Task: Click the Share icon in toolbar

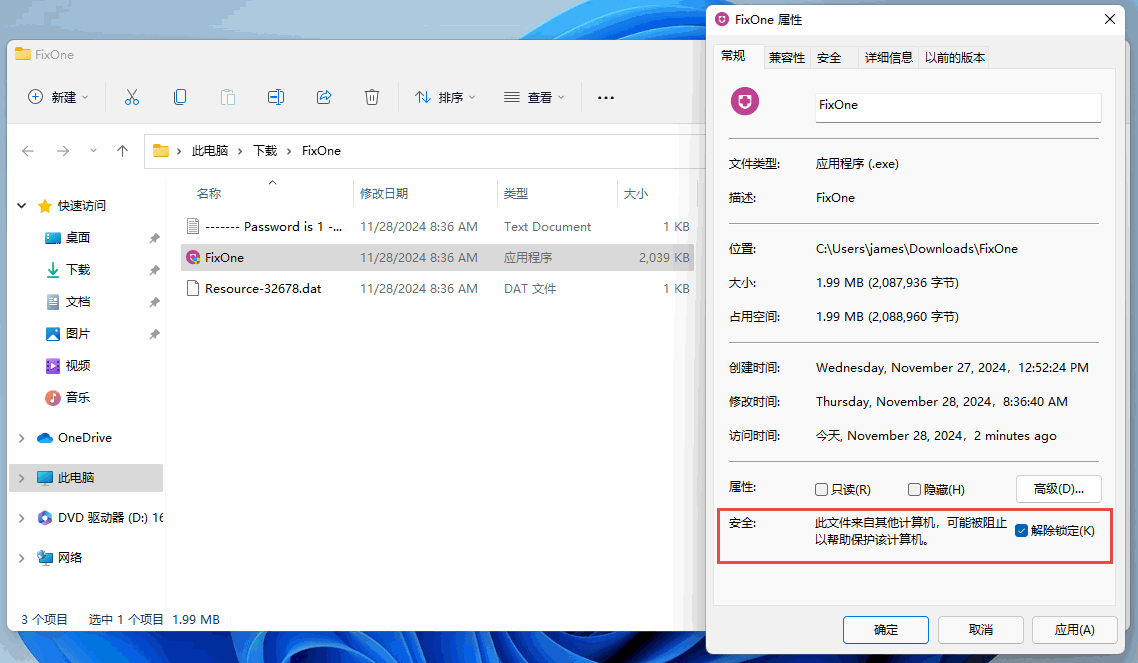Action: coord(324,97)
